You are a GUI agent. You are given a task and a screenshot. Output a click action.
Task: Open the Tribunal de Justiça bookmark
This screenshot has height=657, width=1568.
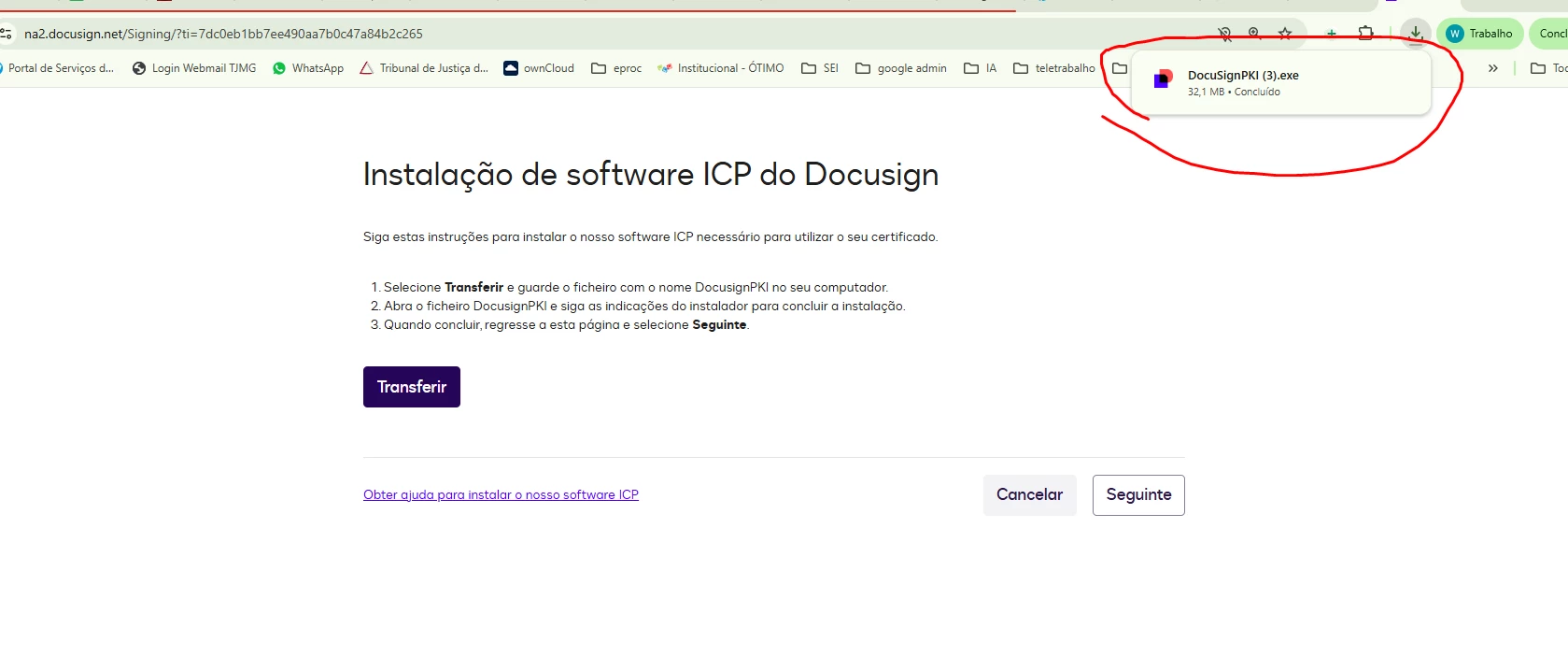(424, 68)
